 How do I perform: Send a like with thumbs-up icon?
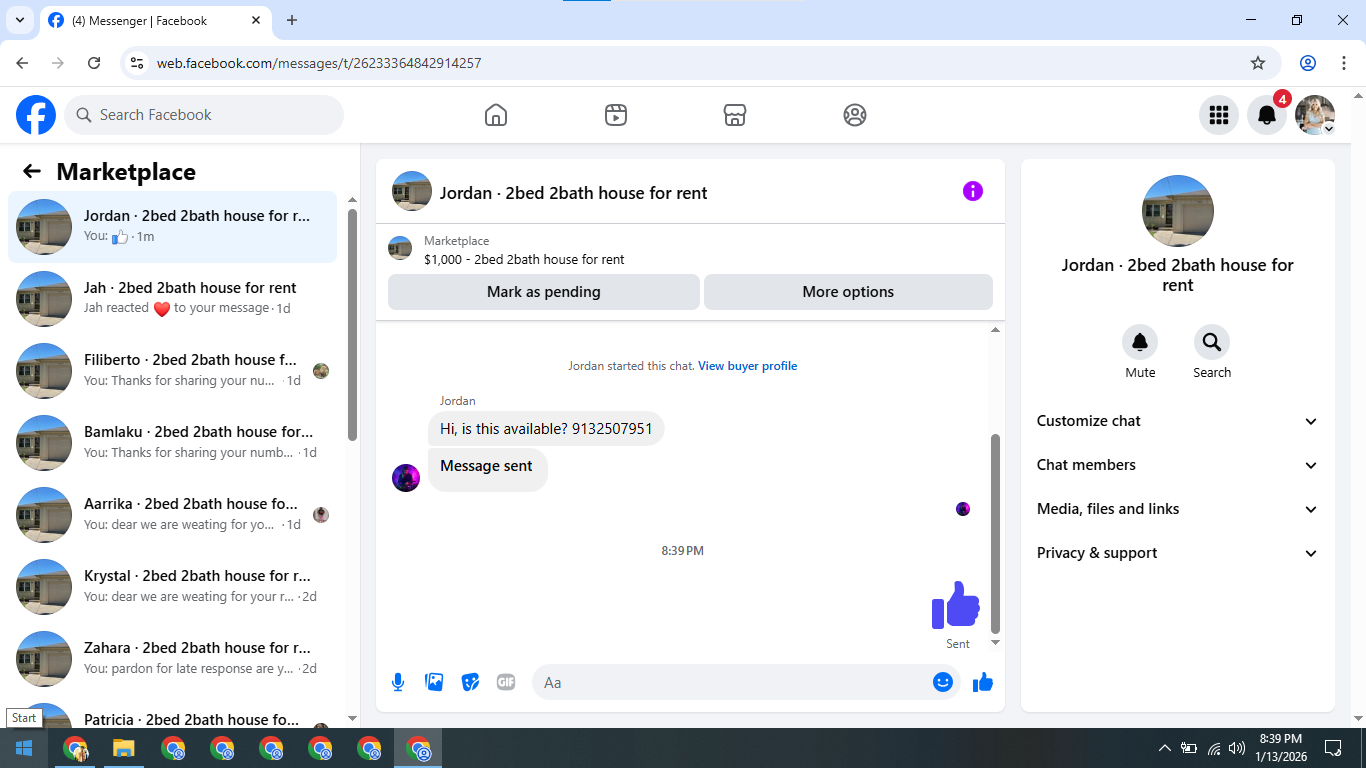pyautogui.click(x=983, y=682)
